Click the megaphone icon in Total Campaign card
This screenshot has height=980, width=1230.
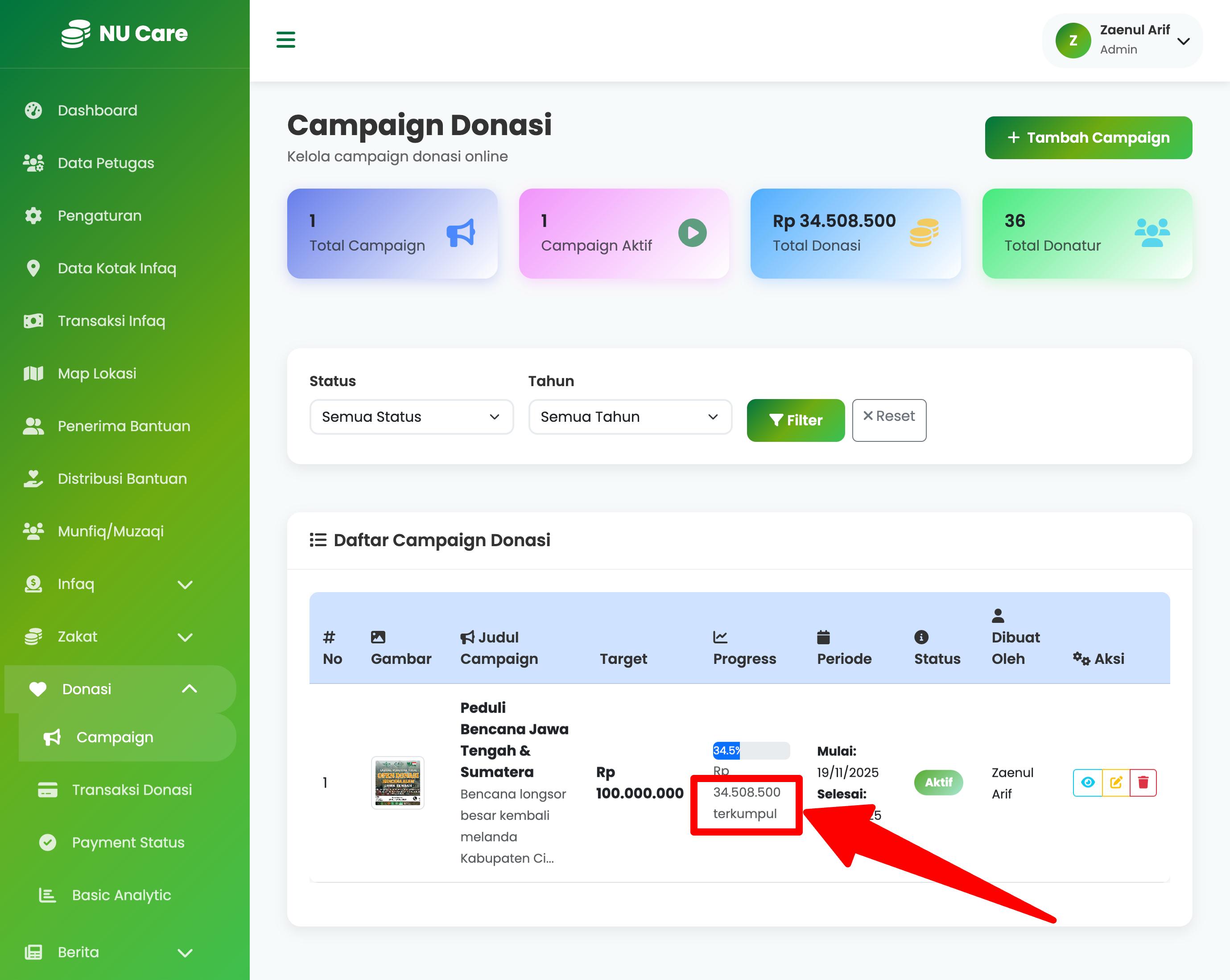461,233
